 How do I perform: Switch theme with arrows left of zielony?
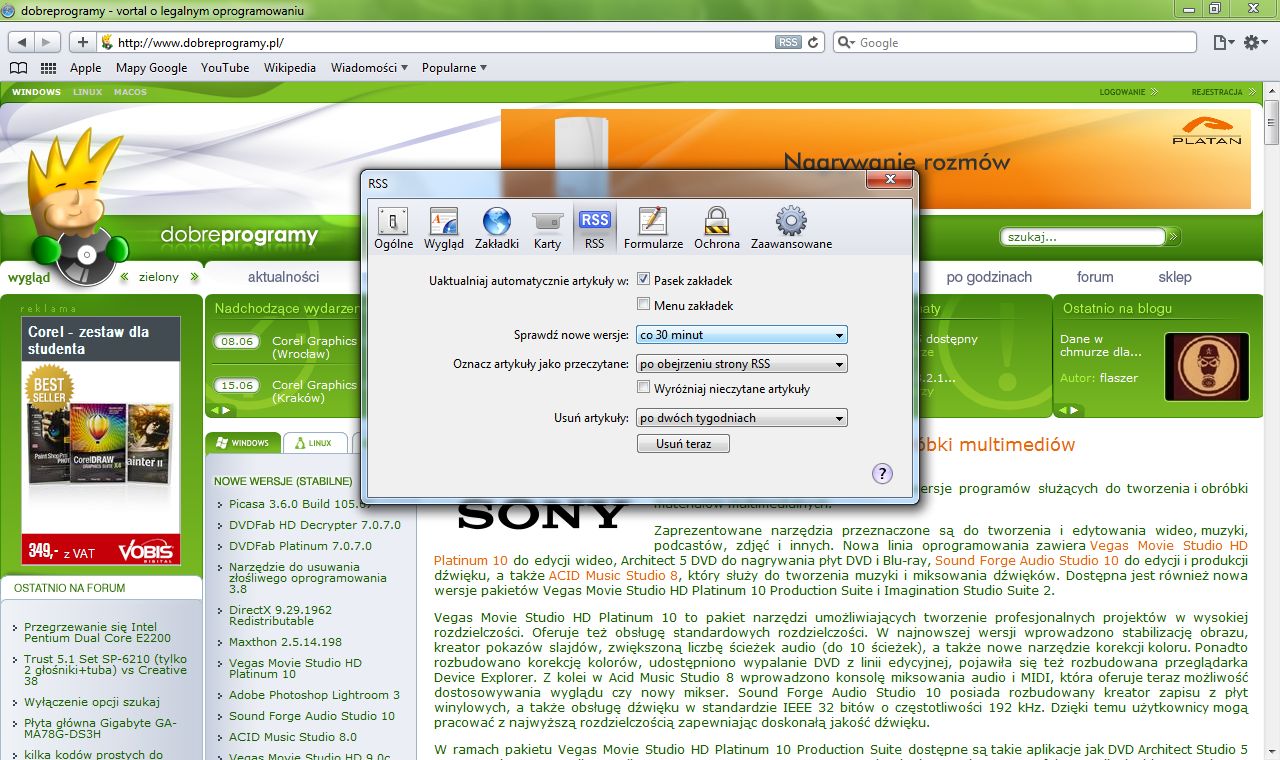coord(125,277)
